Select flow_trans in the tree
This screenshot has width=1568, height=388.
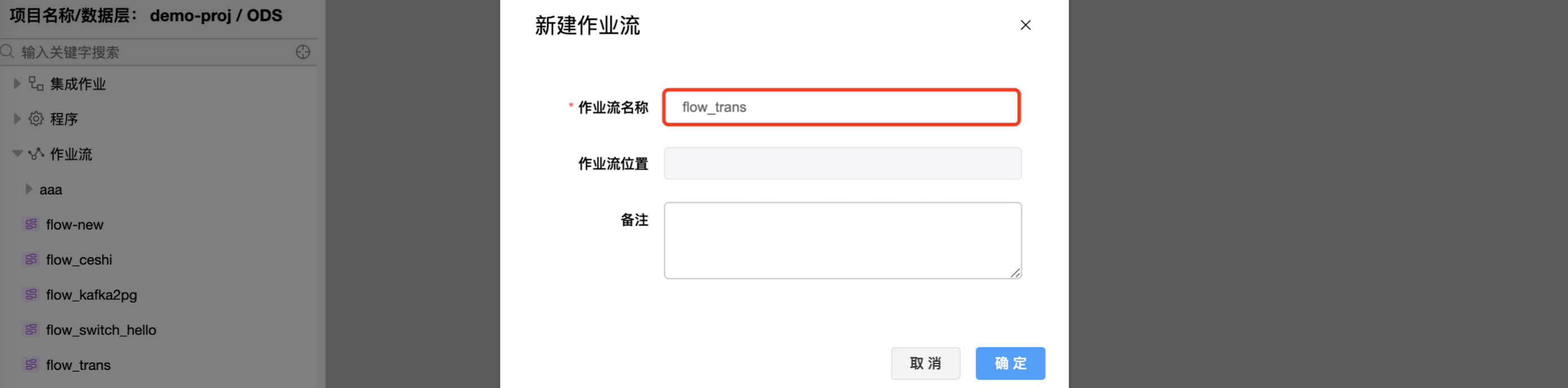78,365
